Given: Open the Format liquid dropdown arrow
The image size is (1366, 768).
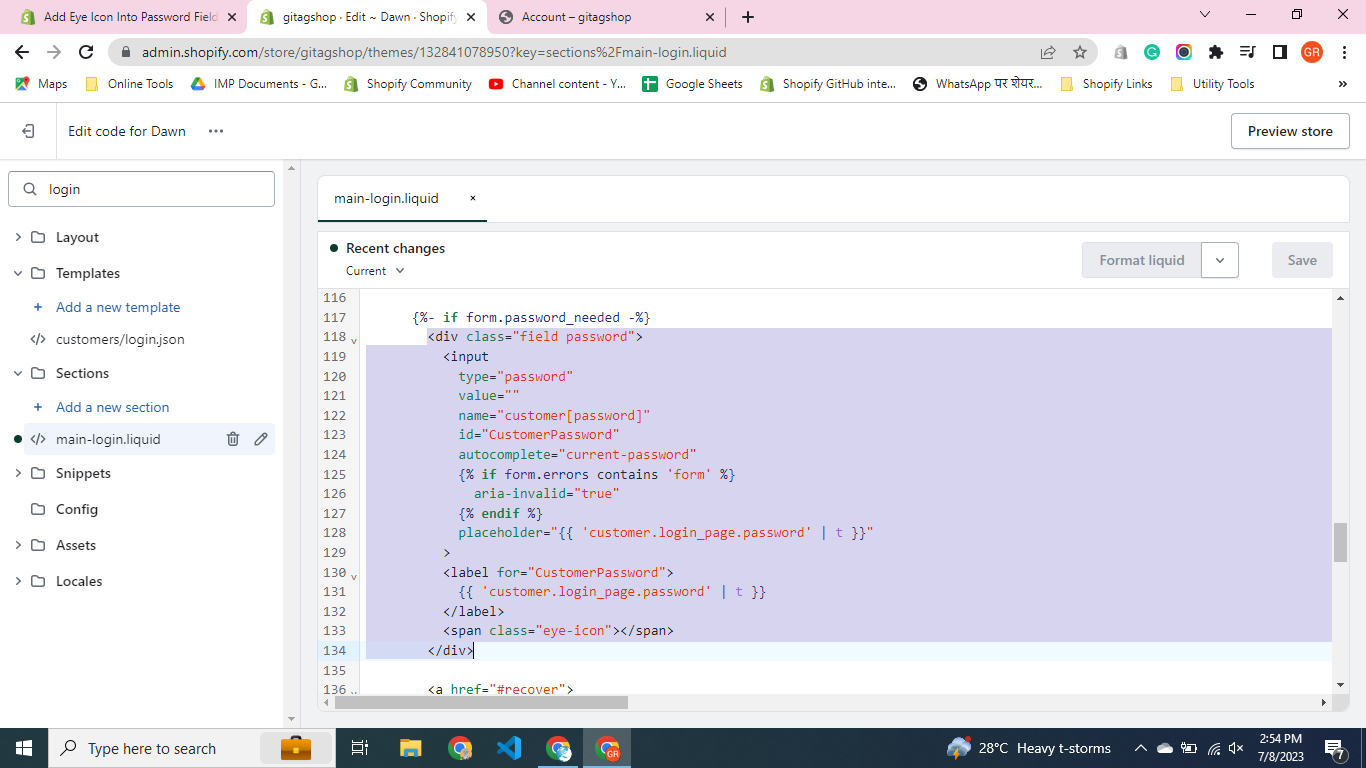Looking at the screenshot, I should tap(1219, 260).
